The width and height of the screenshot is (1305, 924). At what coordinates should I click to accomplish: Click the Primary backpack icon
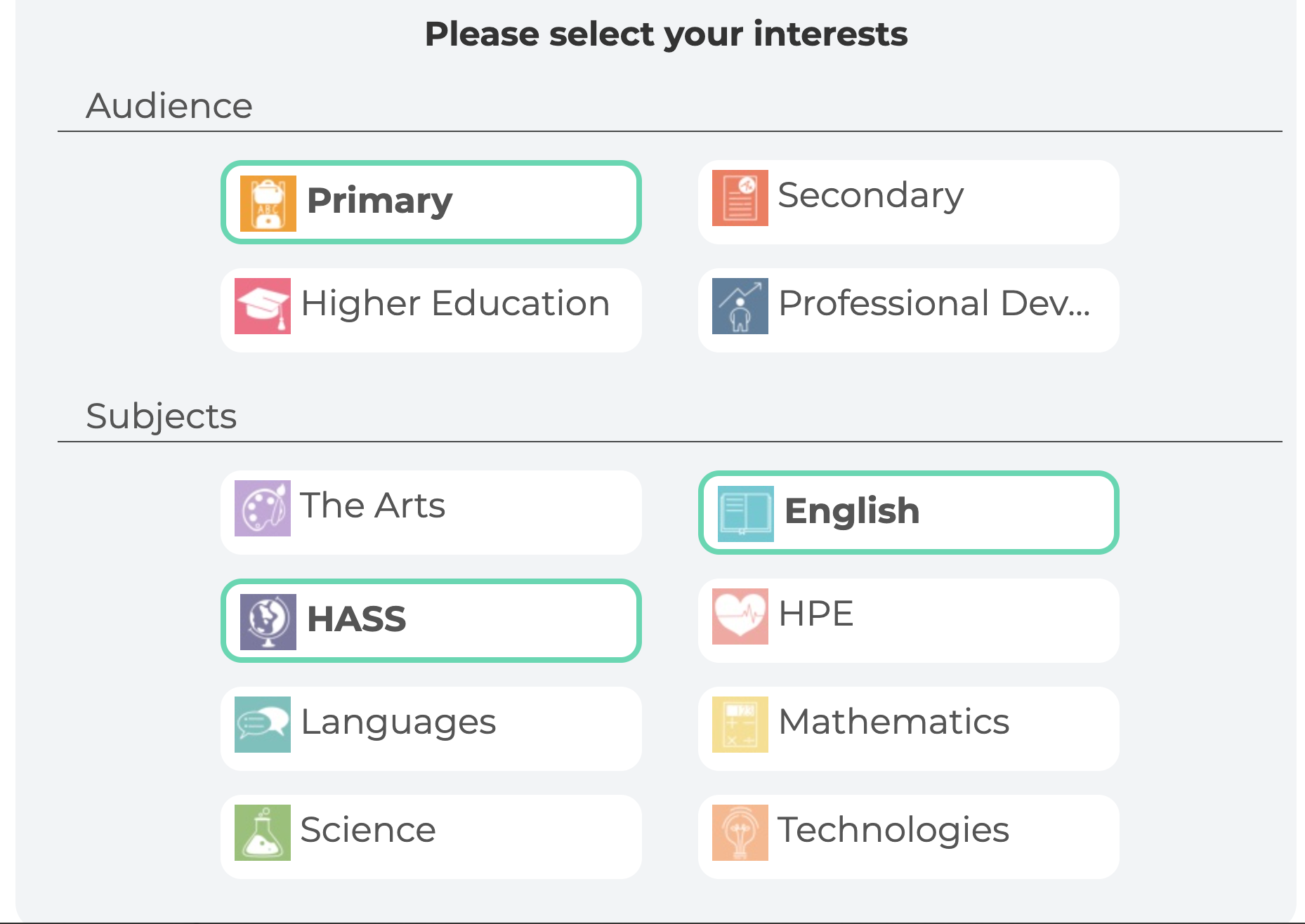(268, 204)
